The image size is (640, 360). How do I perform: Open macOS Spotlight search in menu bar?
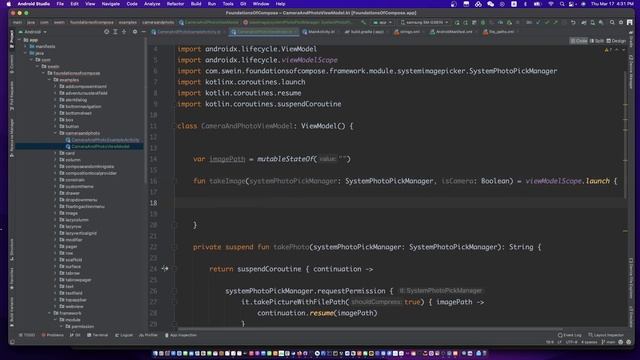[562, 4]
